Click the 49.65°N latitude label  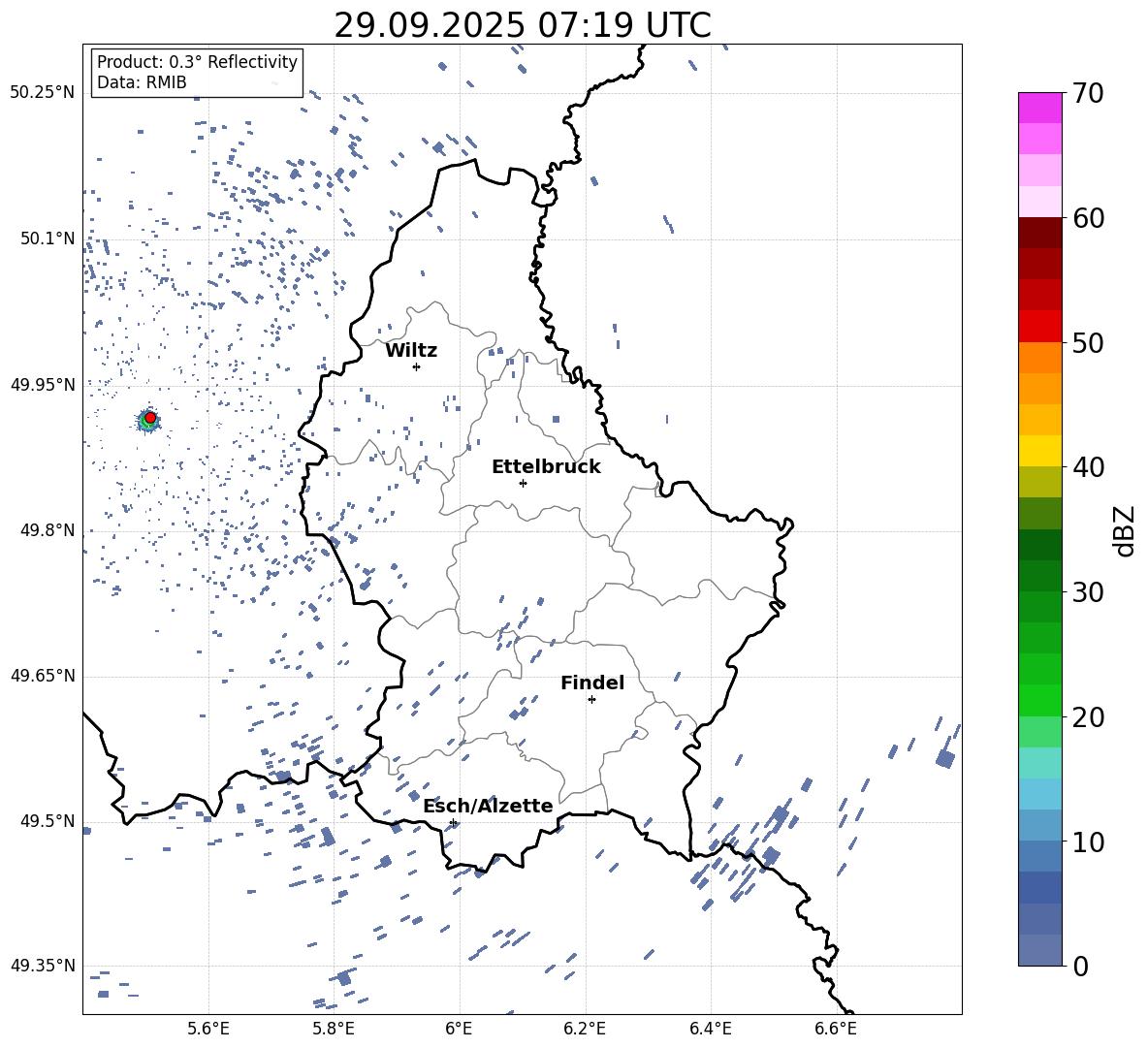pos(43,675)
